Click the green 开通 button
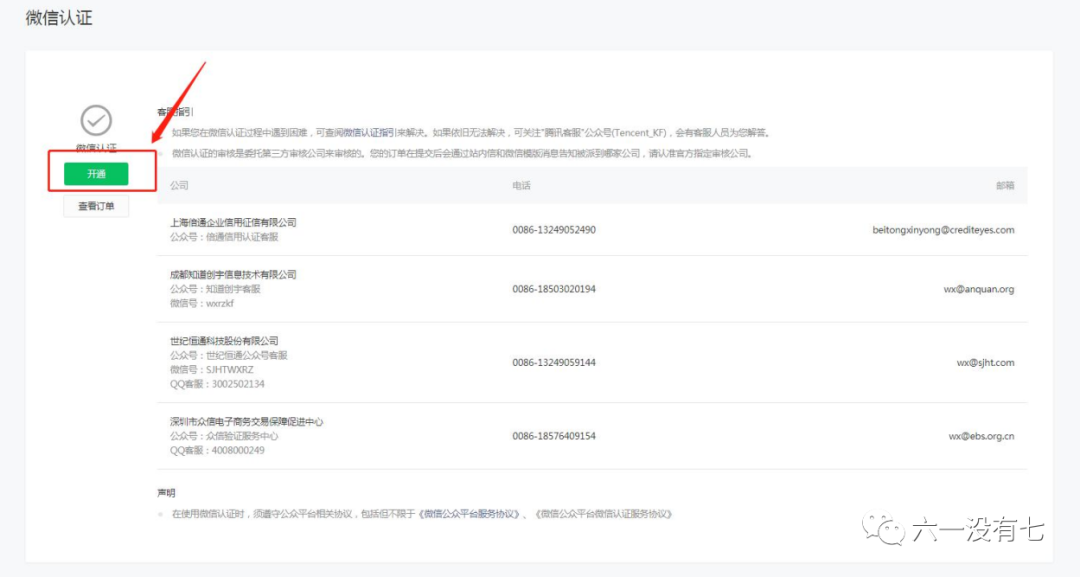 [96, 174]
